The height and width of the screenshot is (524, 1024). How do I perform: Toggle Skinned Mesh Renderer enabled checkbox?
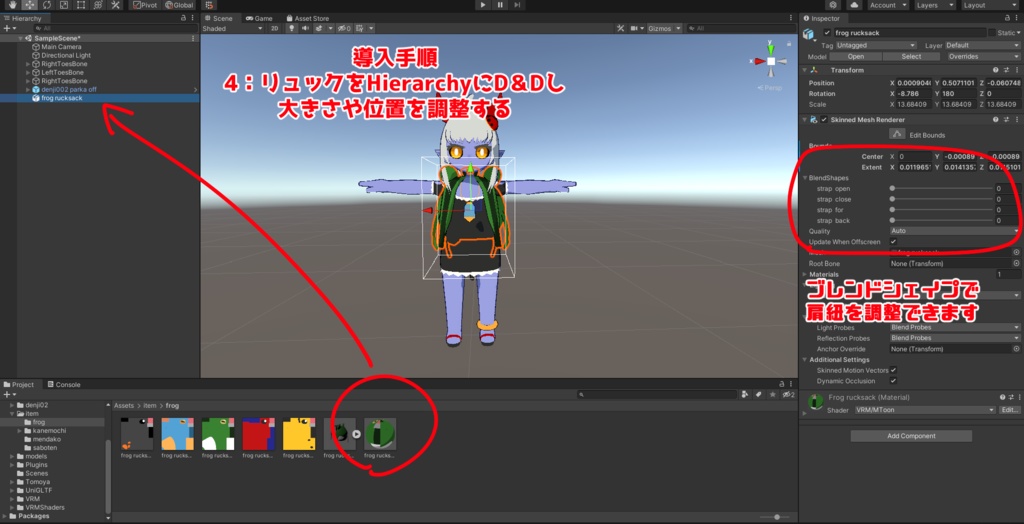(x=824, y=120)
